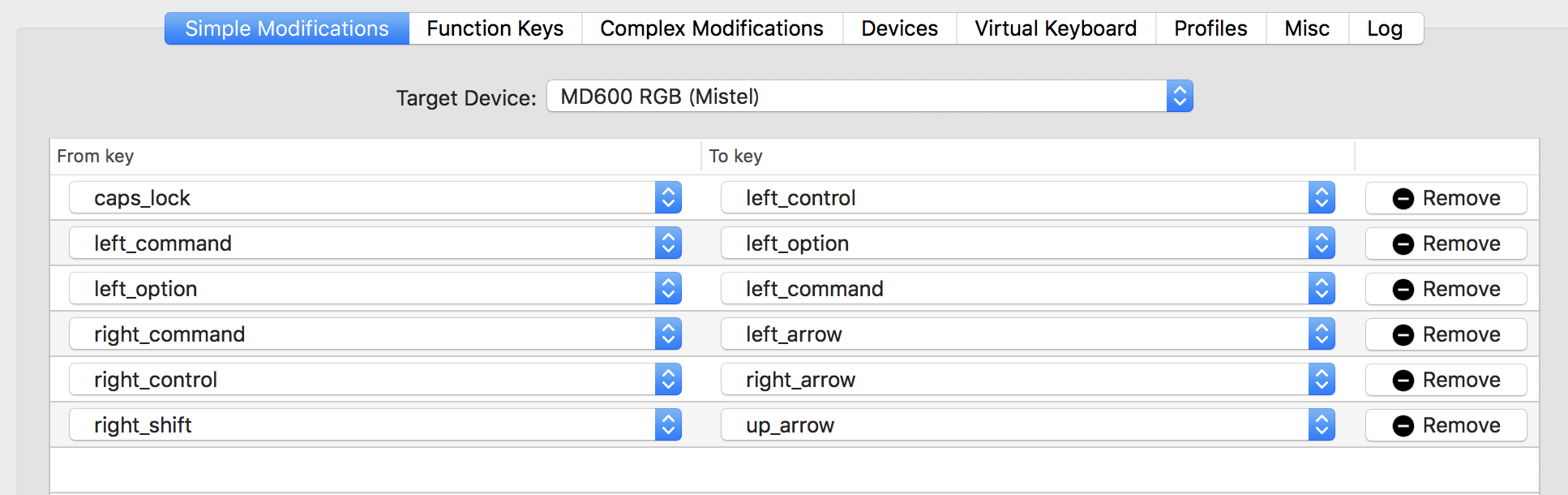Viewport: 1568px width, 495px height.
Task: Open the Complex Modifications tab
Action: (x=712, y=28)
